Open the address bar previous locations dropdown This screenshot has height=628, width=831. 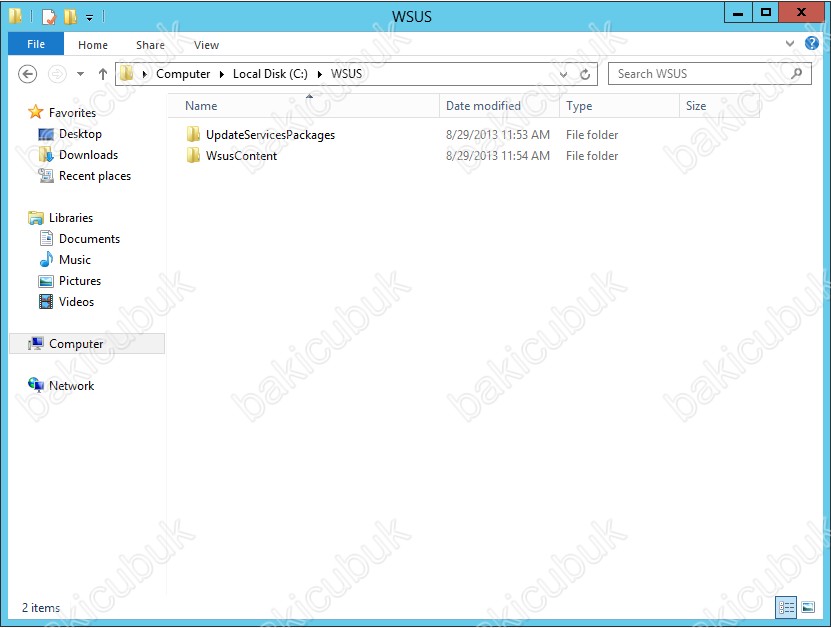pos(563,74)
